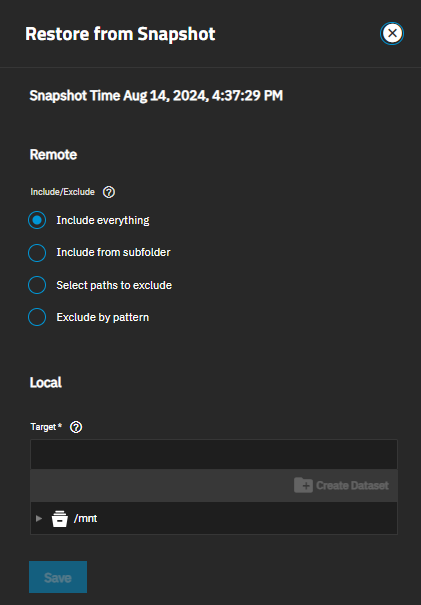The height and width of the screenshot is (605, 421).
Task: Open the Target field help icon
Action: coord(76,427)
